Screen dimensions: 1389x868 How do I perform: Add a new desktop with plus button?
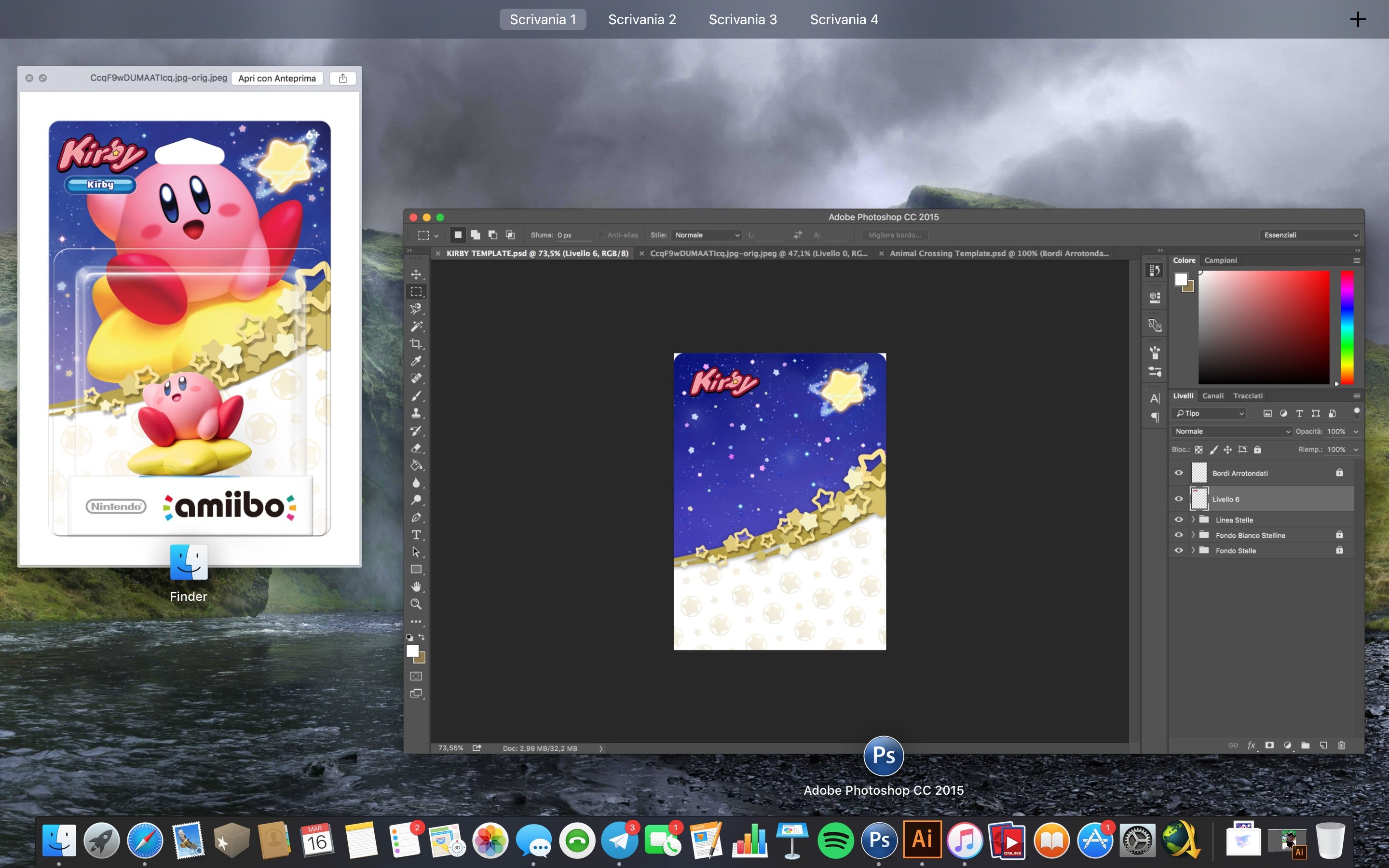1358,19
